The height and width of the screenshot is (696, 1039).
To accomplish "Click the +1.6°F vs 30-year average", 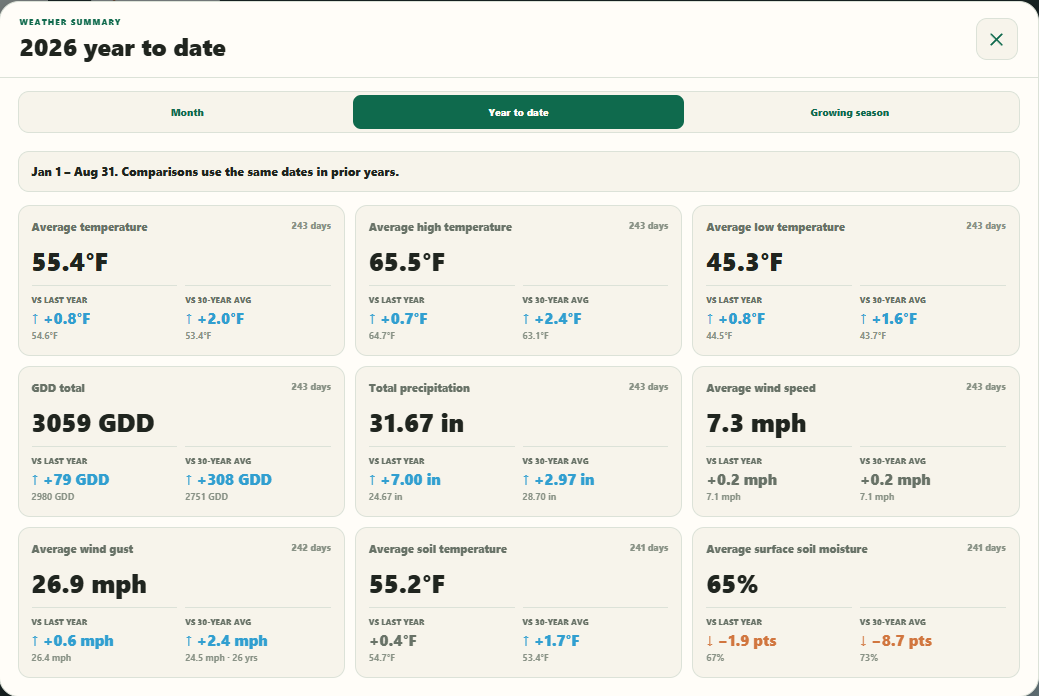I will pos(889,319).
